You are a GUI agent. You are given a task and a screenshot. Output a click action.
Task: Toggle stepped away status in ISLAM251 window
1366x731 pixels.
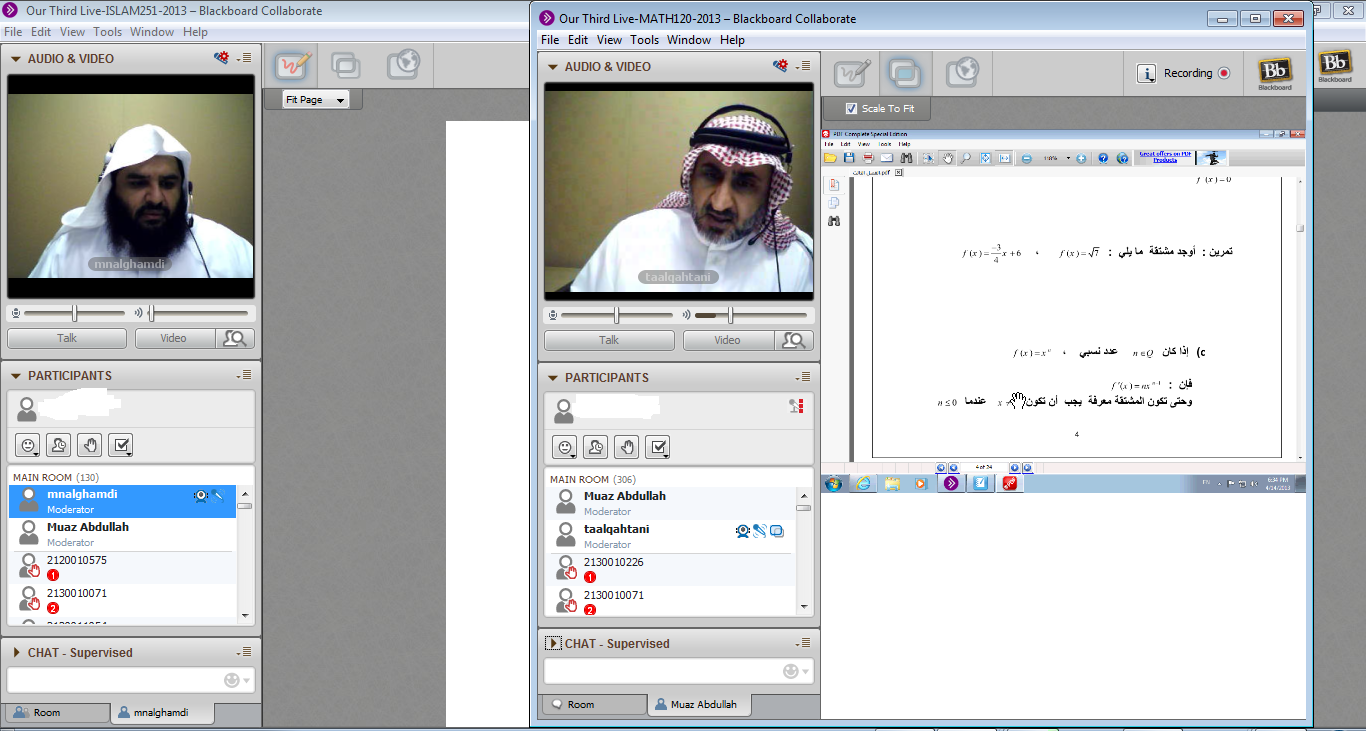pos(58,445)
